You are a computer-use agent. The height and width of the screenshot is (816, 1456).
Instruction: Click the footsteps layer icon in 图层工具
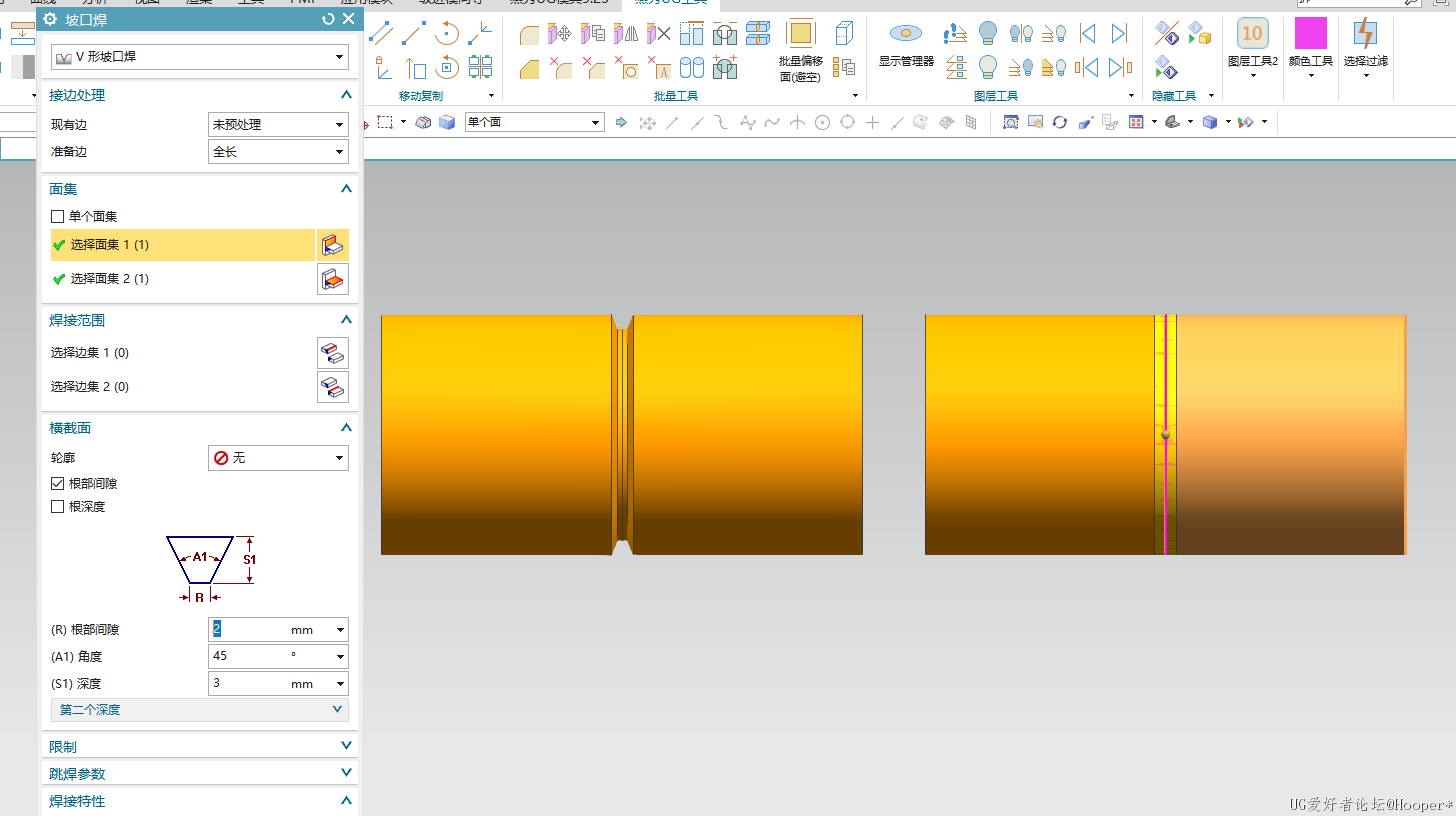tap(956, 33)
